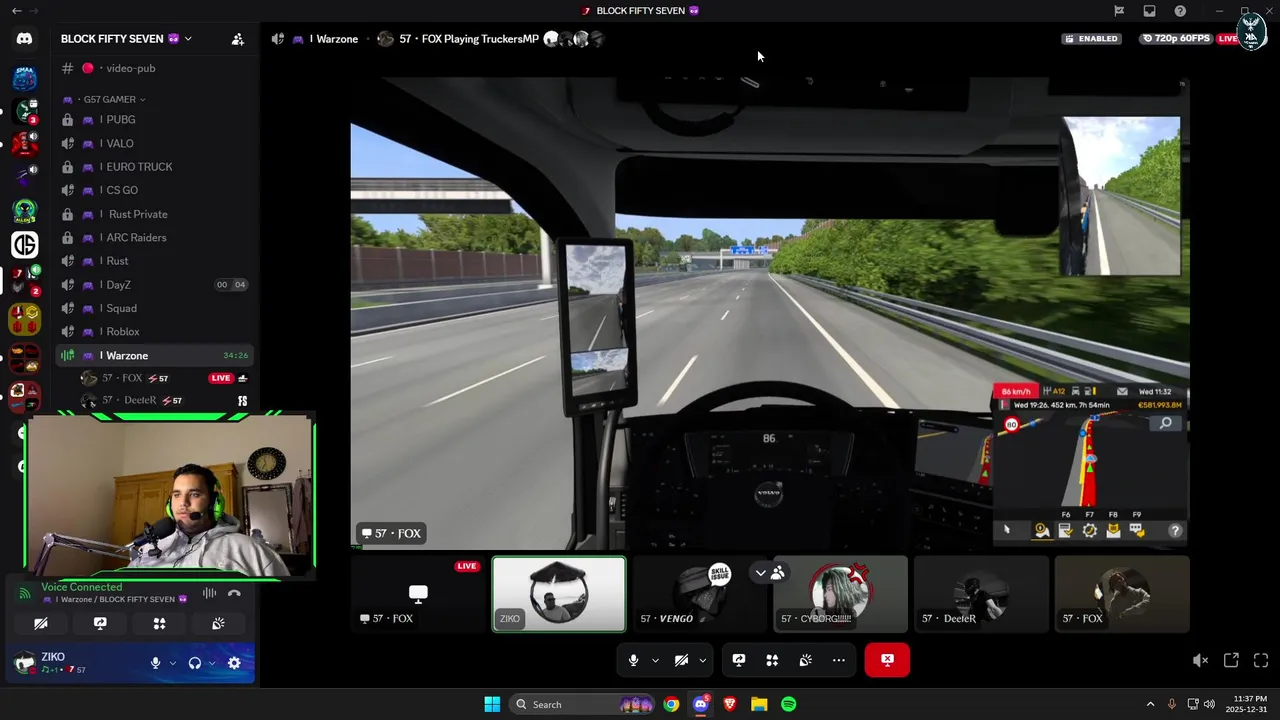The height and width of the screenshot is (720, 1280).
Task: Expand microphone dropdown in call control bar
Action: tap(655, 660)
